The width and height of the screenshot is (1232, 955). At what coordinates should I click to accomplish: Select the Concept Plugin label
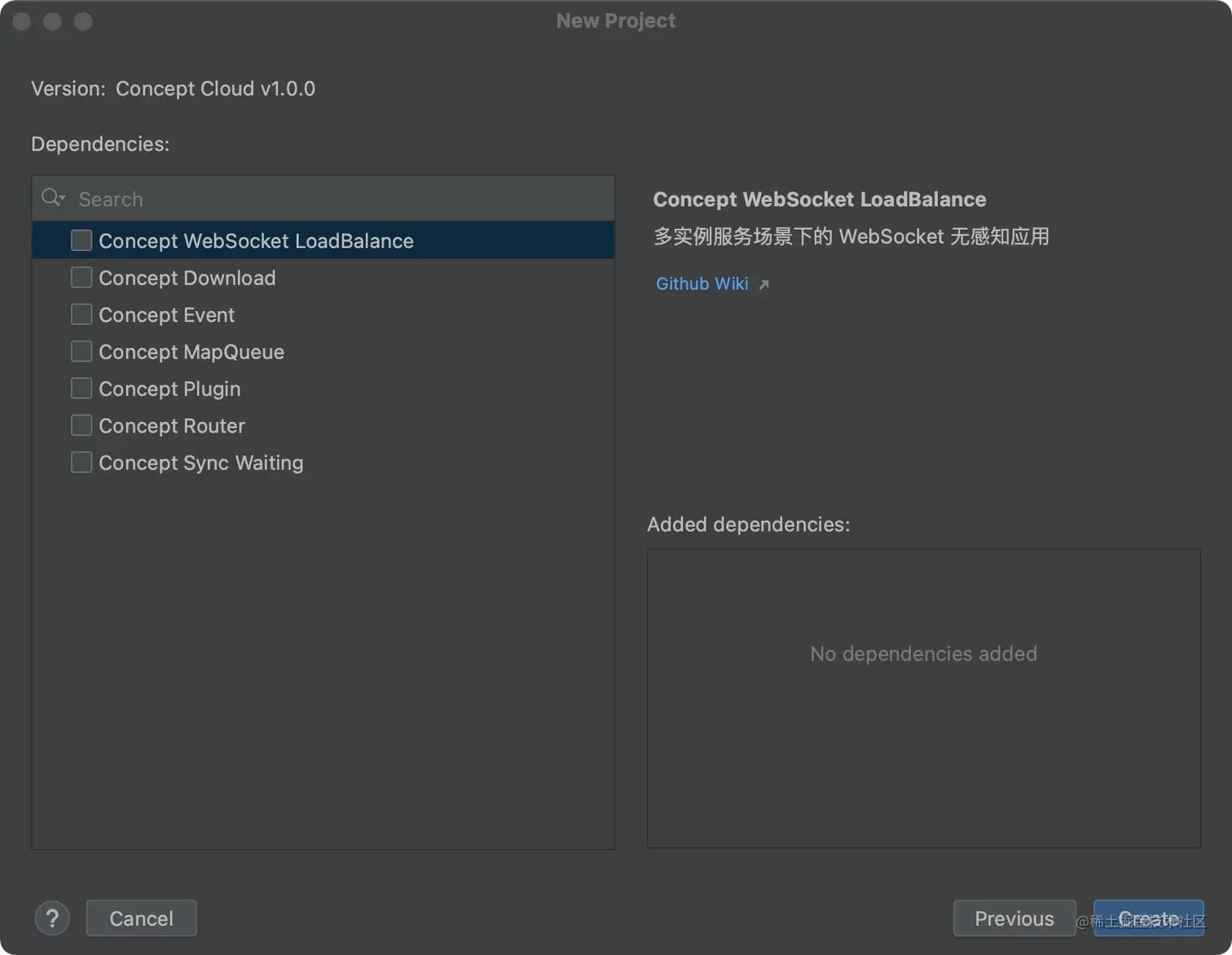169,389
